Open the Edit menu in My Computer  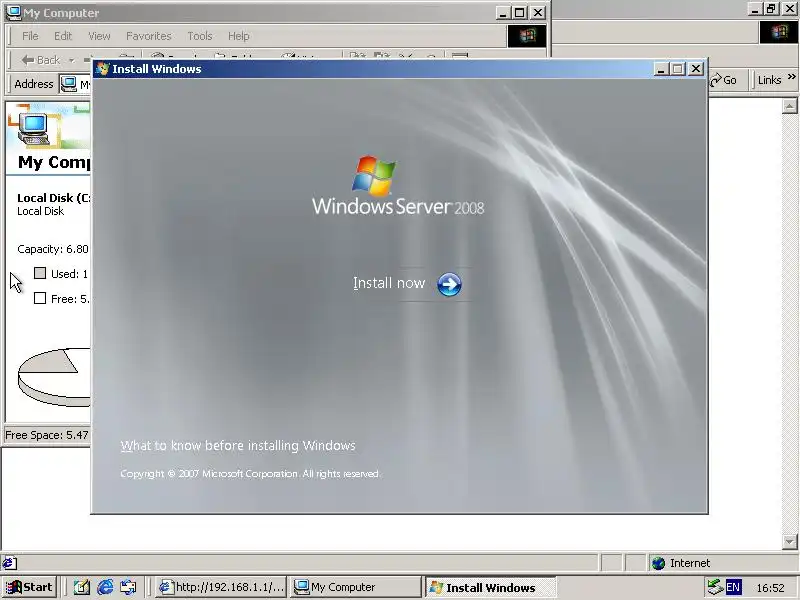[x=63, y=36]
